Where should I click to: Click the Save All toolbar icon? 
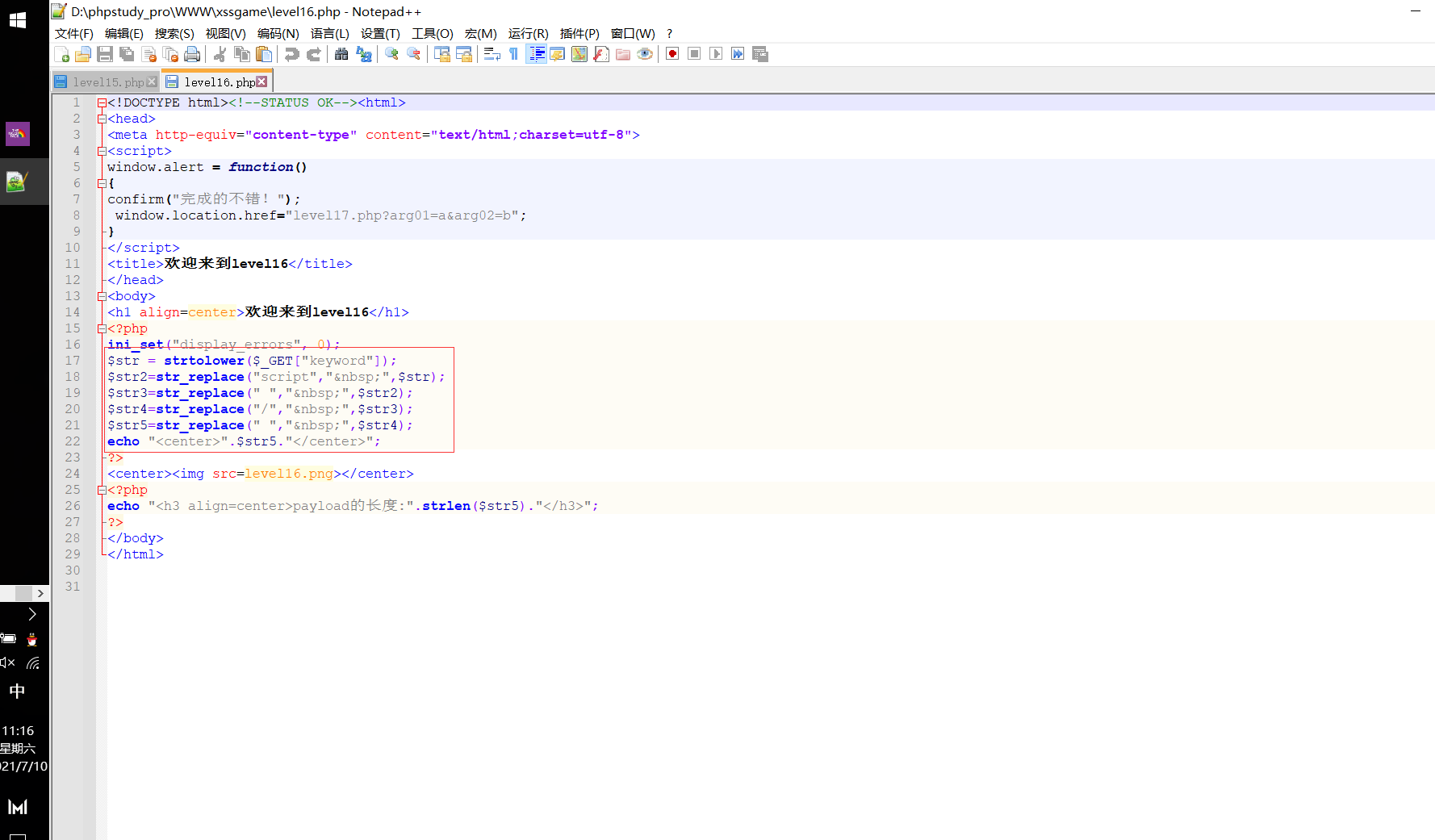click(x=127, y=54)
